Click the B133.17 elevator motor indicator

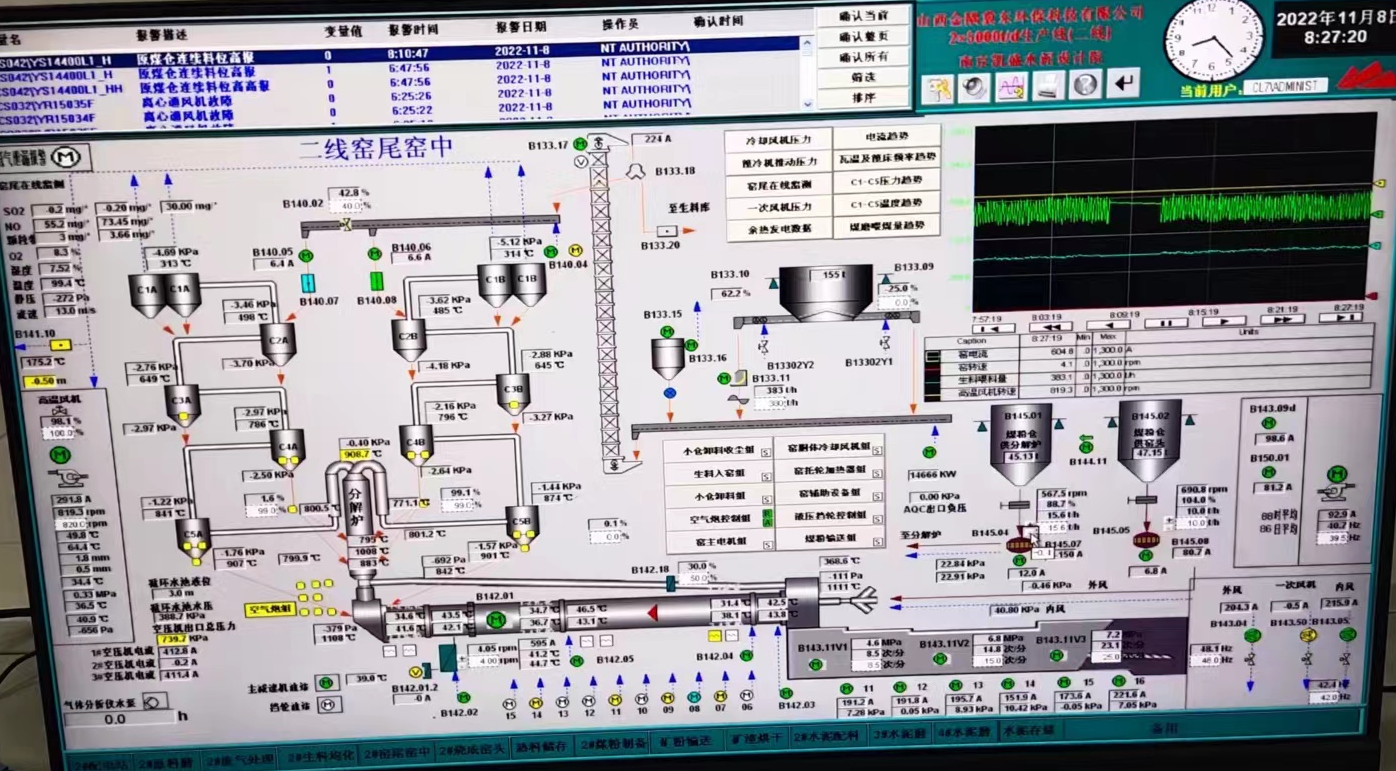coord(580,145)
